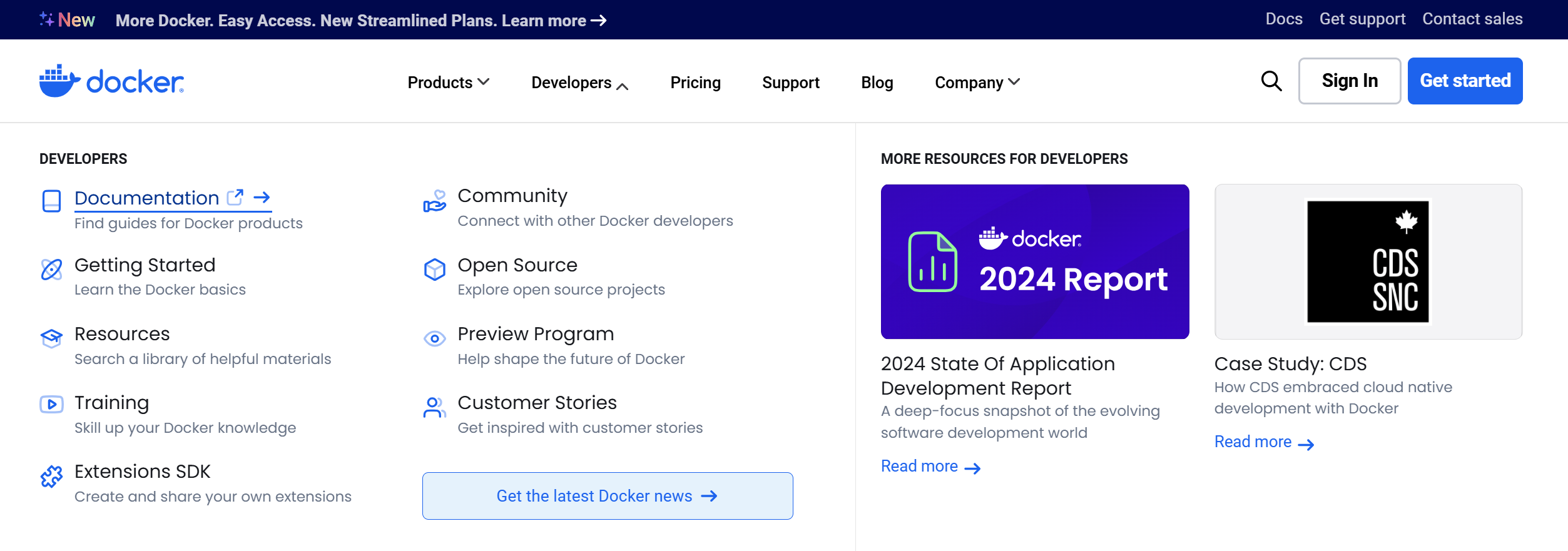Collapse the Developers dropdown menu

pos(579,83)
